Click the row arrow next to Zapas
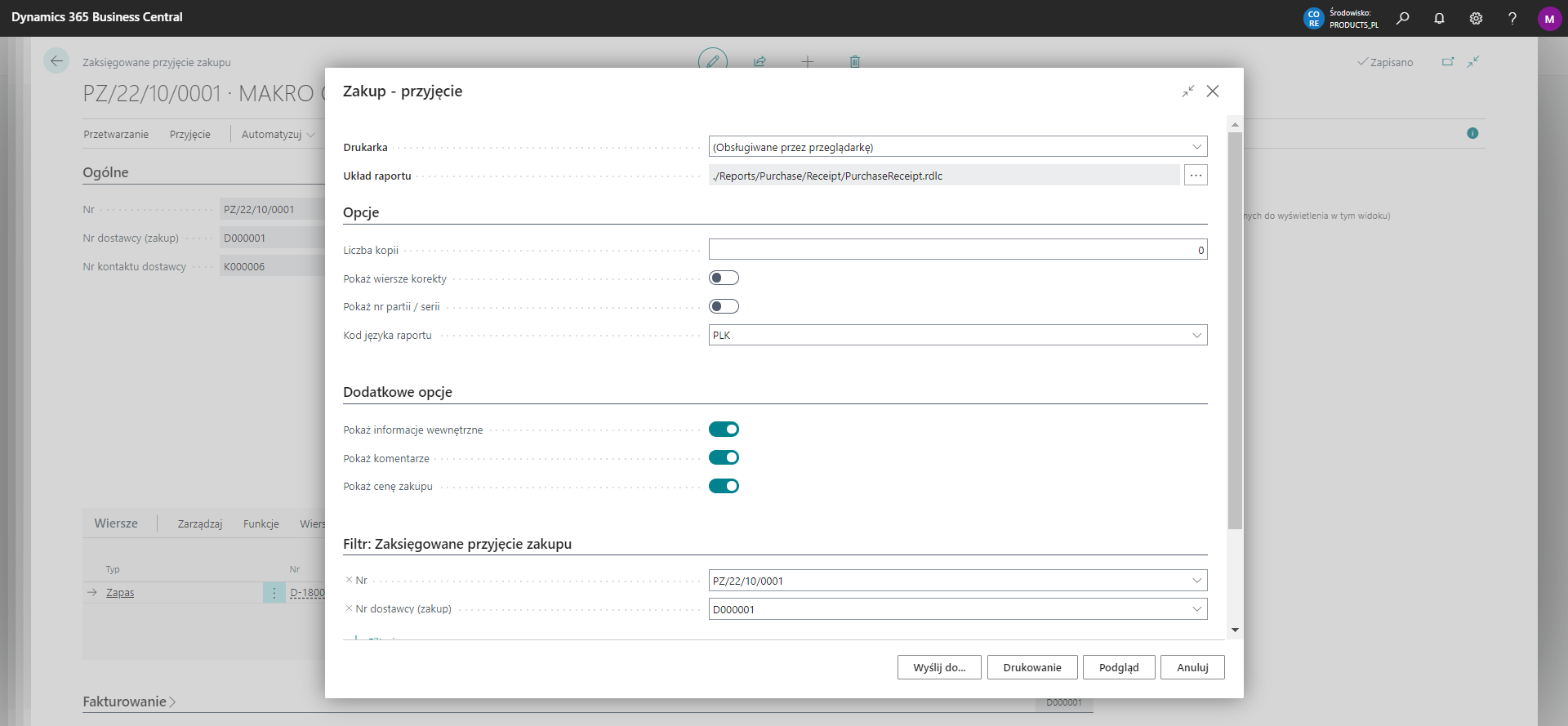Screen dimensions: 1568x726 (91, 593)
